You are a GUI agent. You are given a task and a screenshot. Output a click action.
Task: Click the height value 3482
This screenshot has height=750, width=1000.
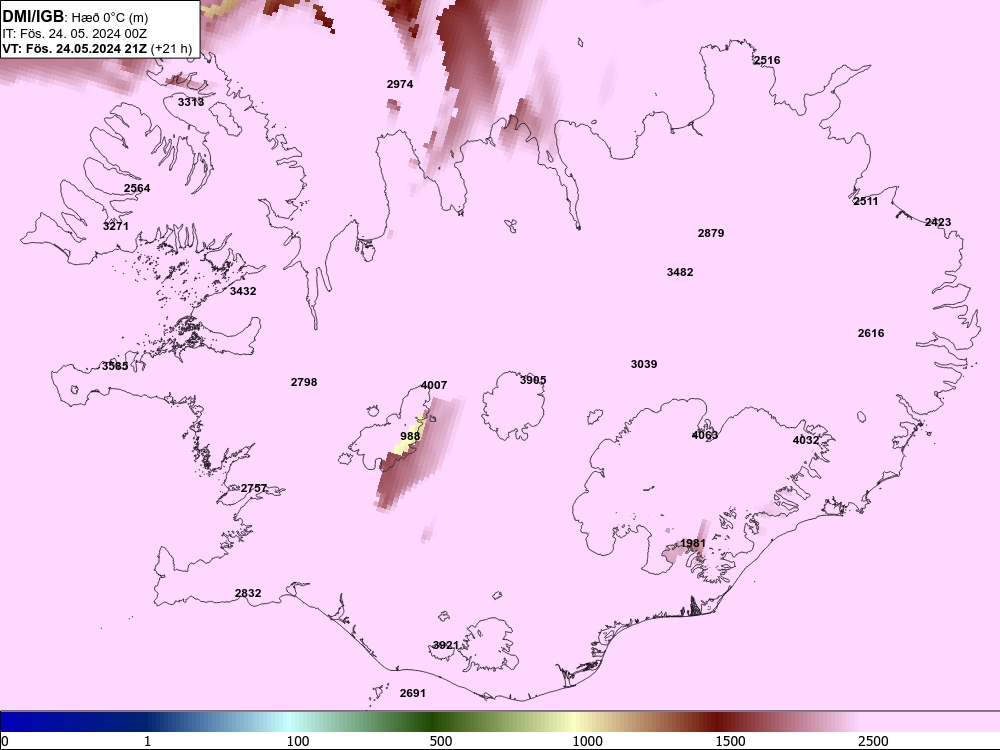(680, 272)
